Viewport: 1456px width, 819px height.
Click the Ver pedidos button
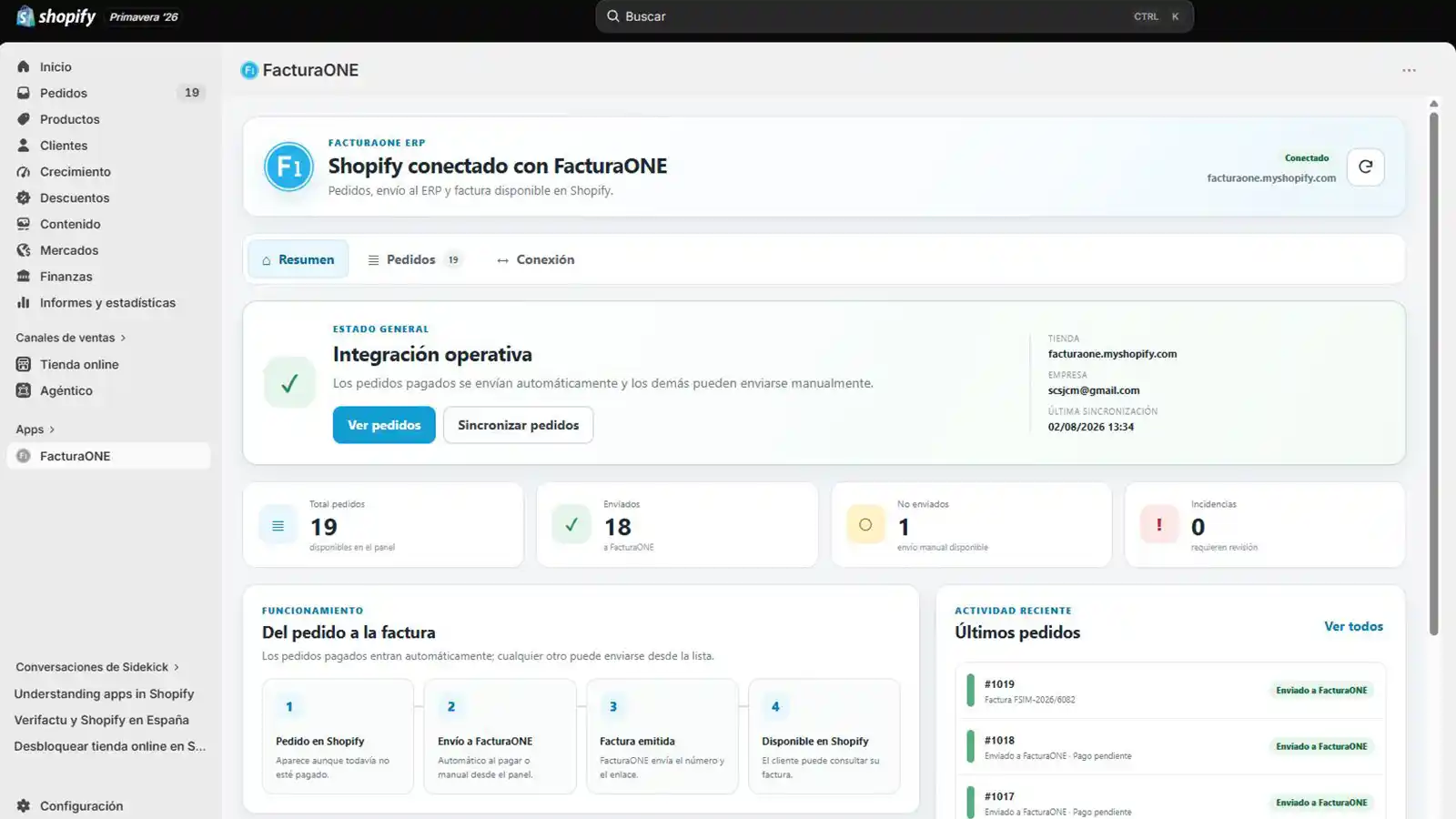coord(384,425)
